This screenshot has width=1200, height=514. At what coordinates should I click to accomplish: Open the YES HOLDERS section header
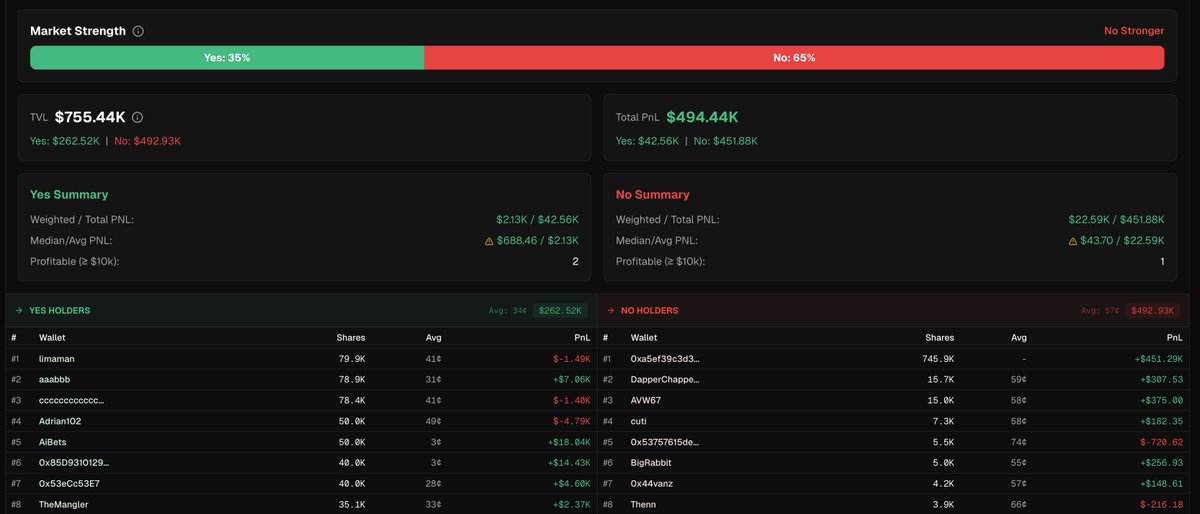coord(300,311)
